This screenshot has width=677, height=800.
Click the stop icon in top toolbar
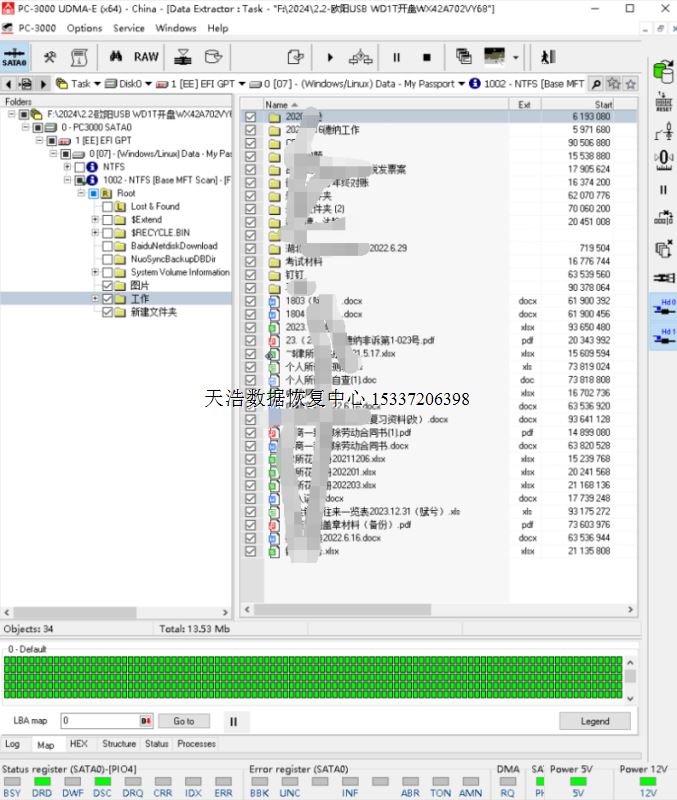(426, 57)
